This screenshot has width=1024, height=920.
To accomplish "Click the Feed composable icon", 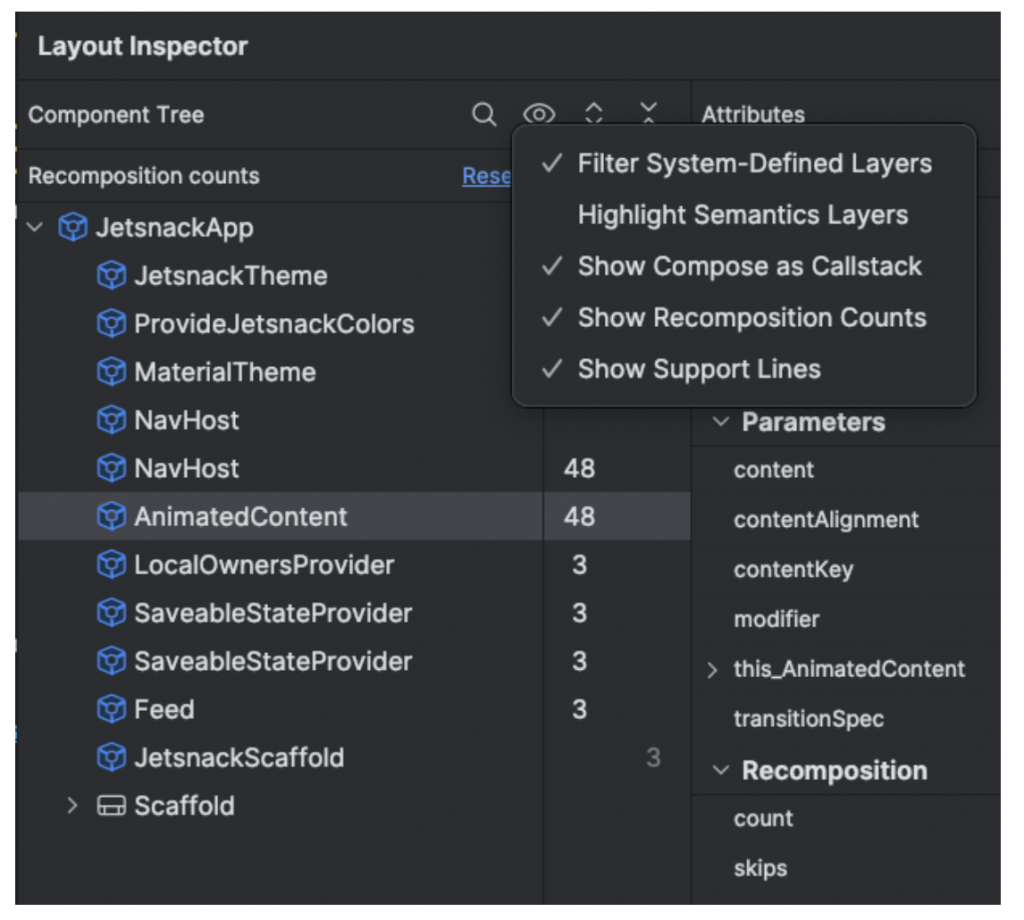I will pos(111,710).
